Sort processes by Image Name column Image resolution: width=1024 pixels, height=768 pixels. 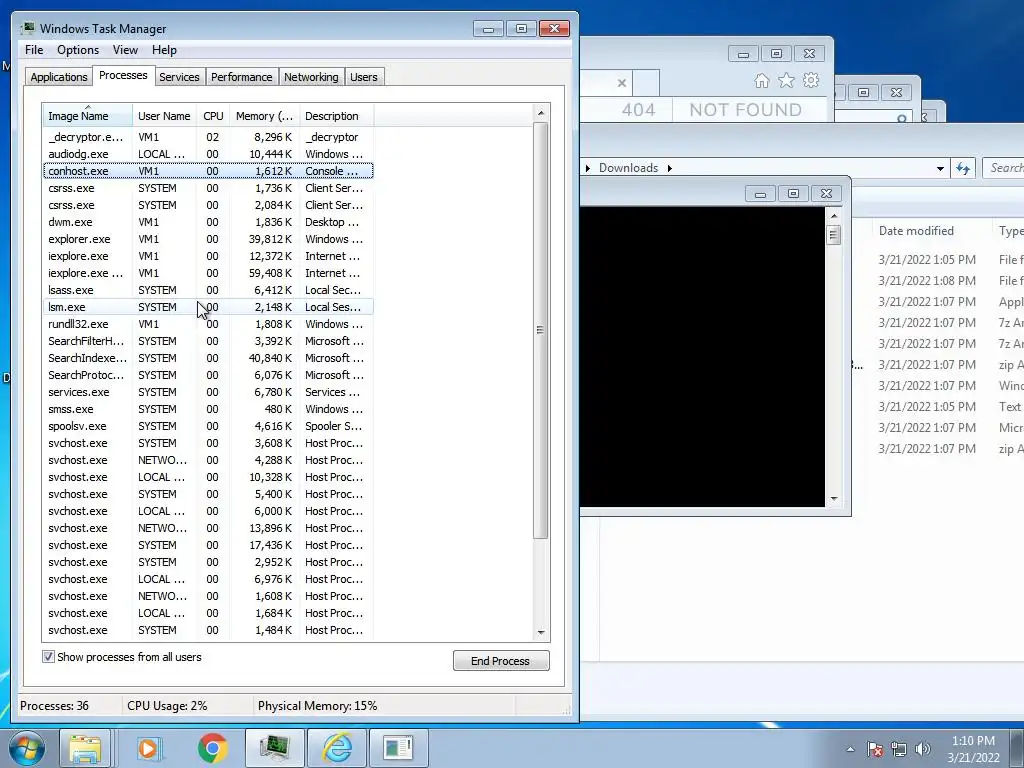pyautogui.click(x=88, y=116)
